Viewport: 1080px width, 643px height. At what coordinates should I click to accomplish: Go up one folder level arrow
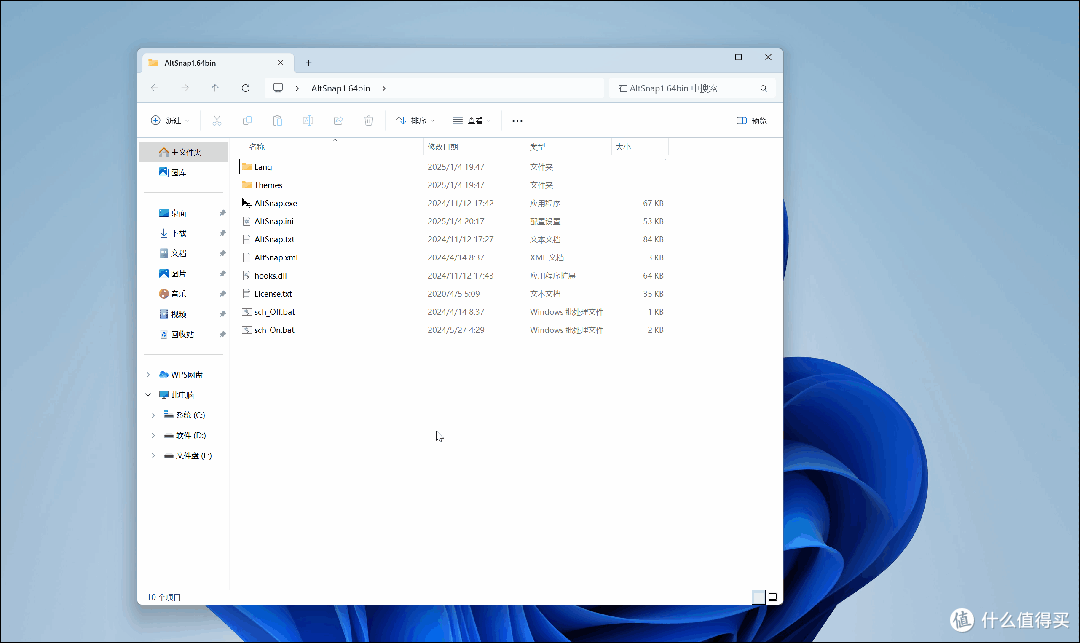click(215, 88)
